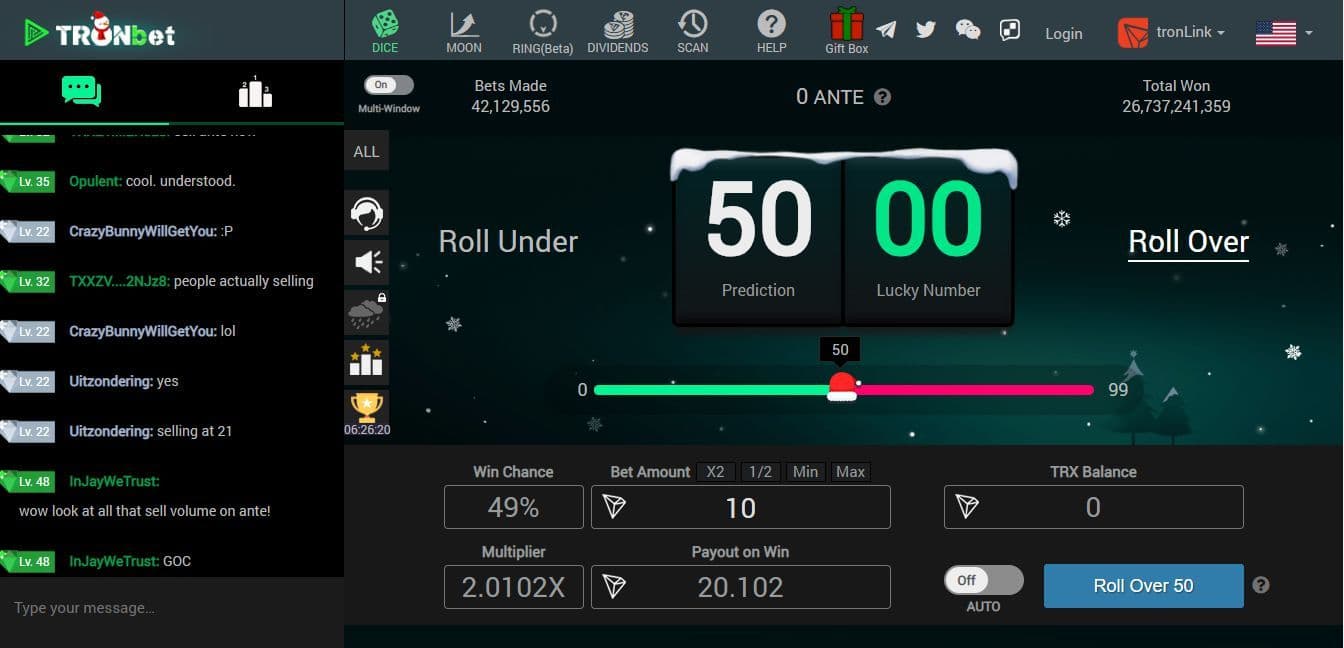
Task: Click the help icon beside 0 ANTE
Action: tap(882, 97)
